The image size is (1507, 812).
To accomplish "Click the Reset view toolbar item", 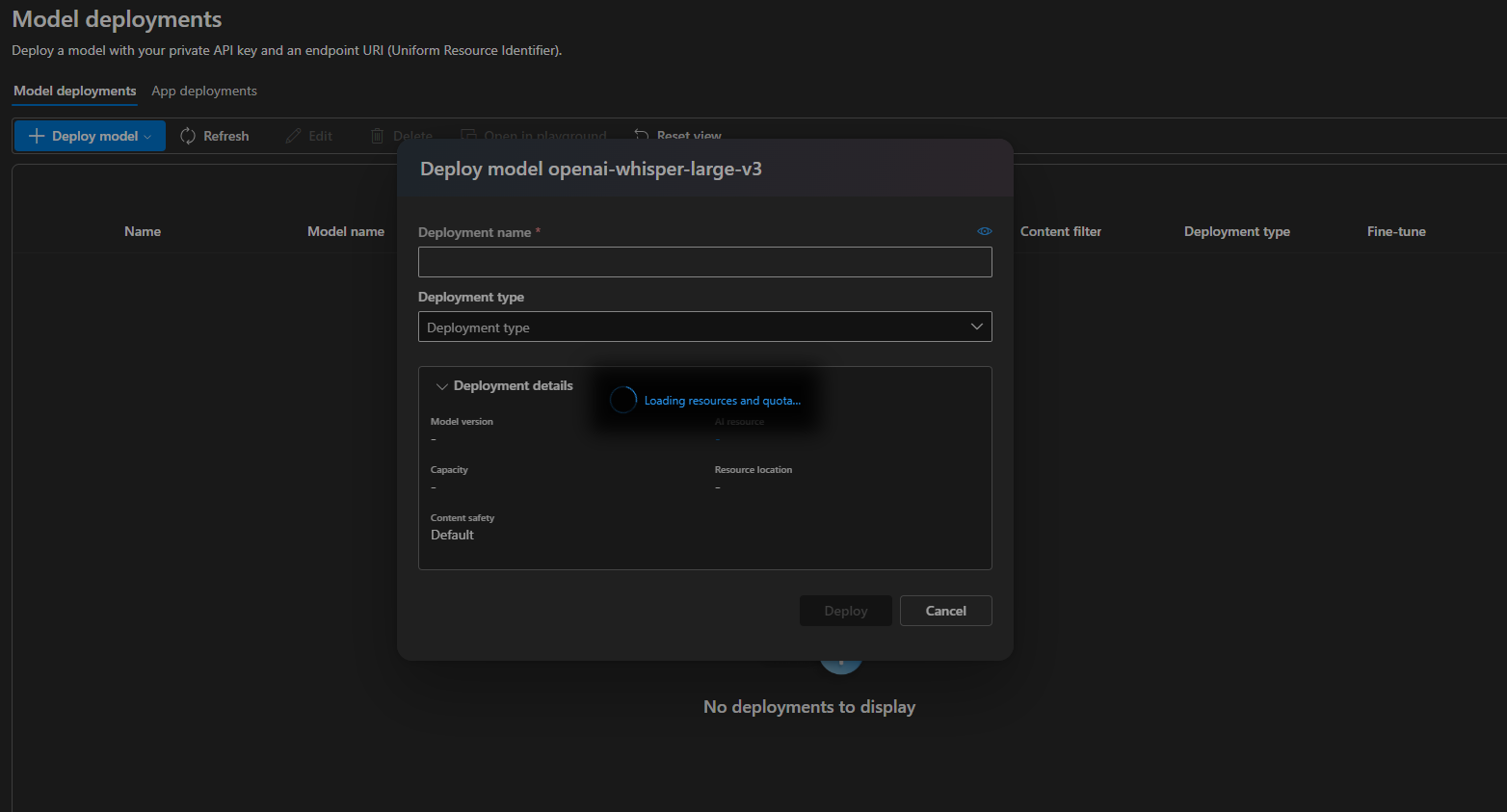I will tap(678, 136).
